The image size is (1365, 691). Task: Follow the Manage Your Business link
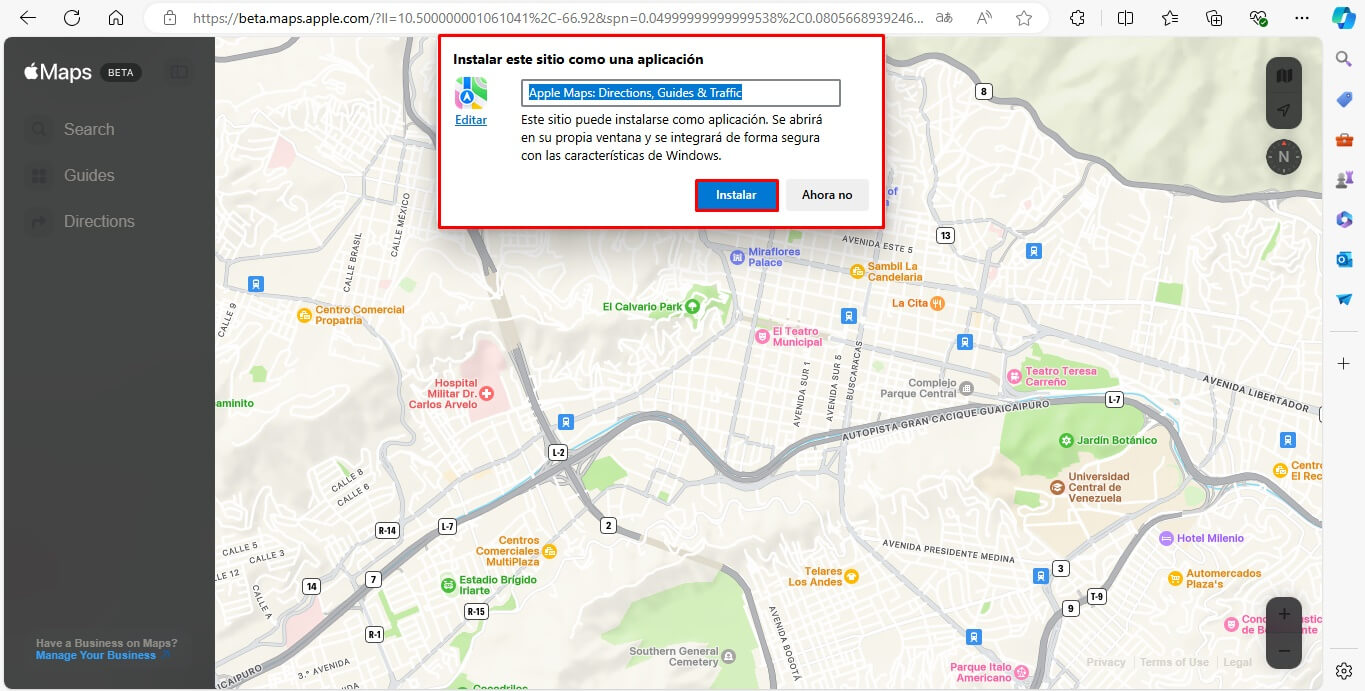click(96, 655)
